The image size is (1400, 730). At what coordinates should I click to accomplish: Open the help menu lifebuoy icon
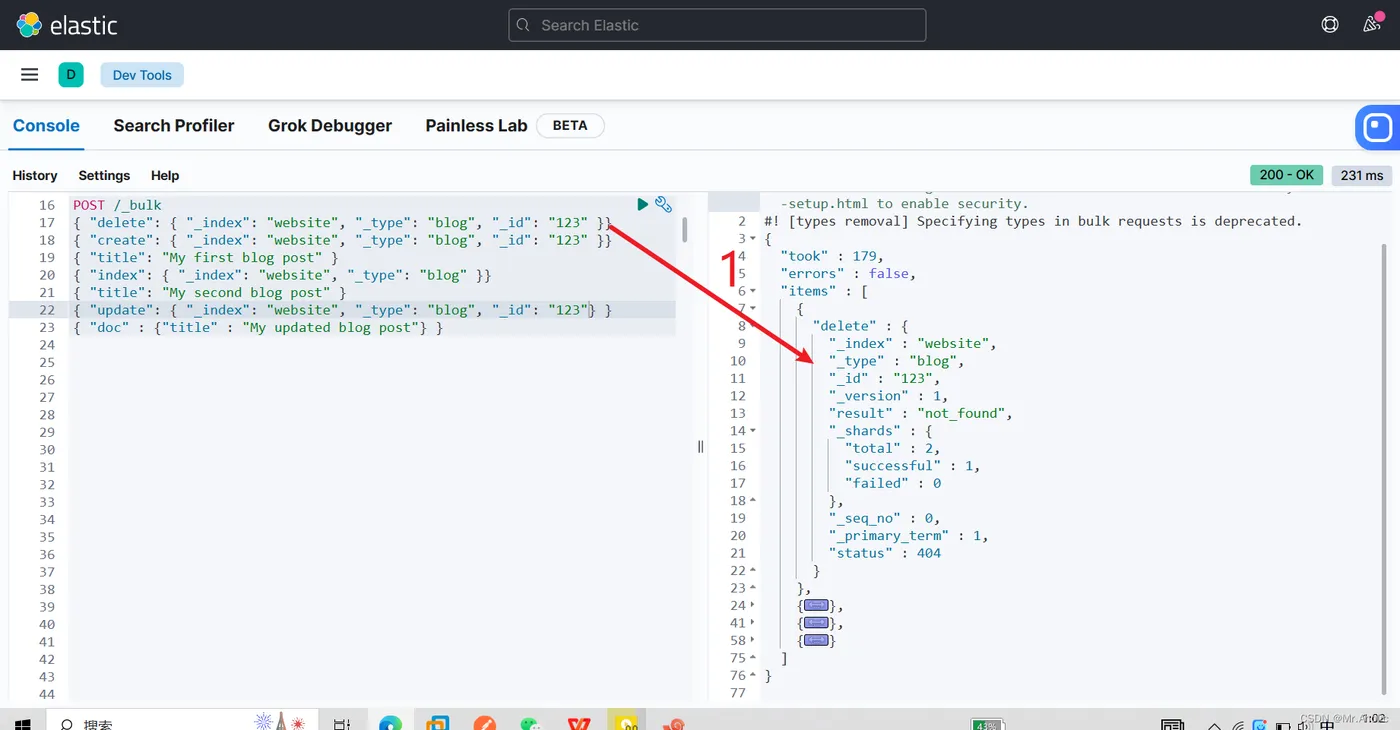(x=1330, y=25)
